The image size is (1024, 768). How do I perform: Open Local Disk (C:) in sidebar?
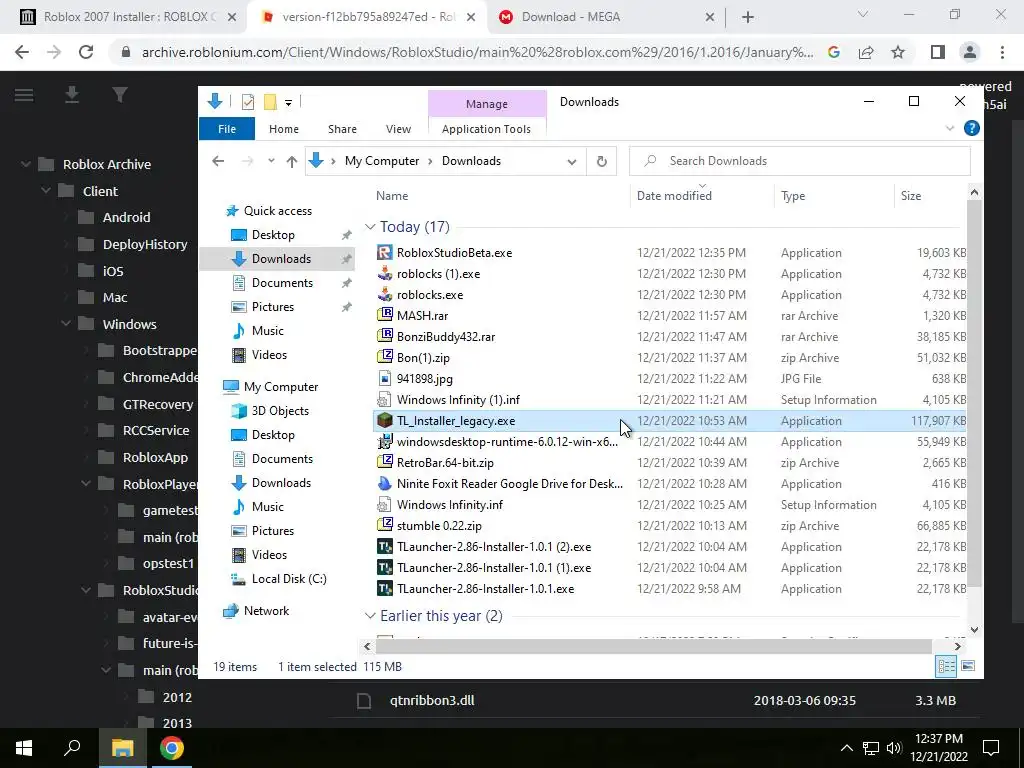tap(289, 579)
